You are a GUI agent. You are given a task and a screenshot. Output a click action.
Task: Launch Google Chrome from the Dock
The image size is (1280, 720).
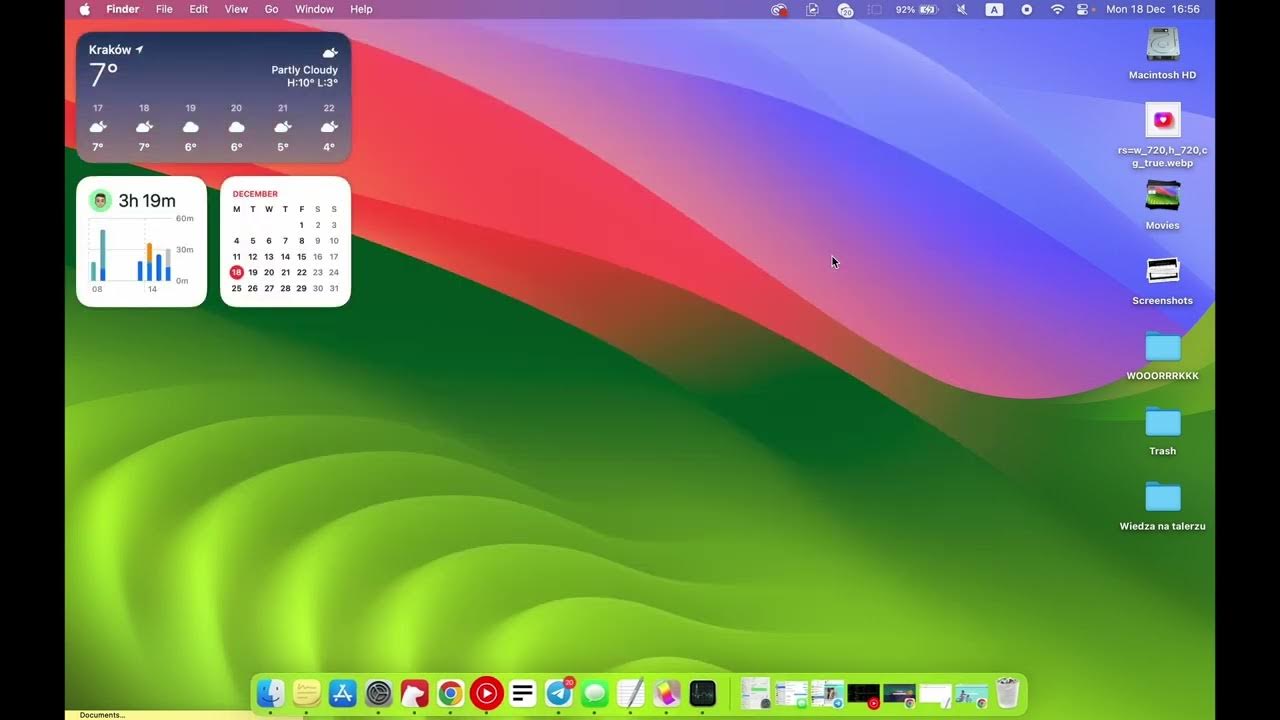tap(450, 693)
